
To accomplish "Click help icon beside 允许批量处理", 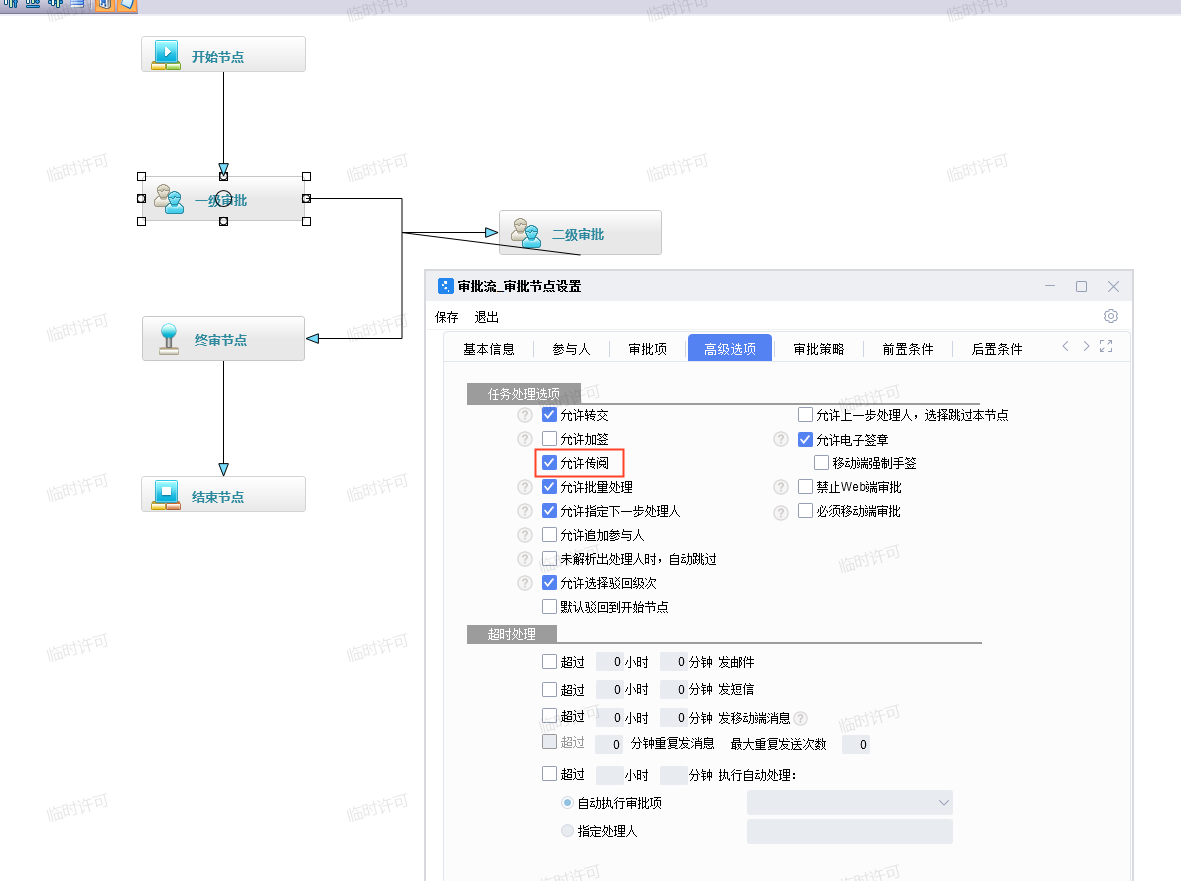I will 525,487.
